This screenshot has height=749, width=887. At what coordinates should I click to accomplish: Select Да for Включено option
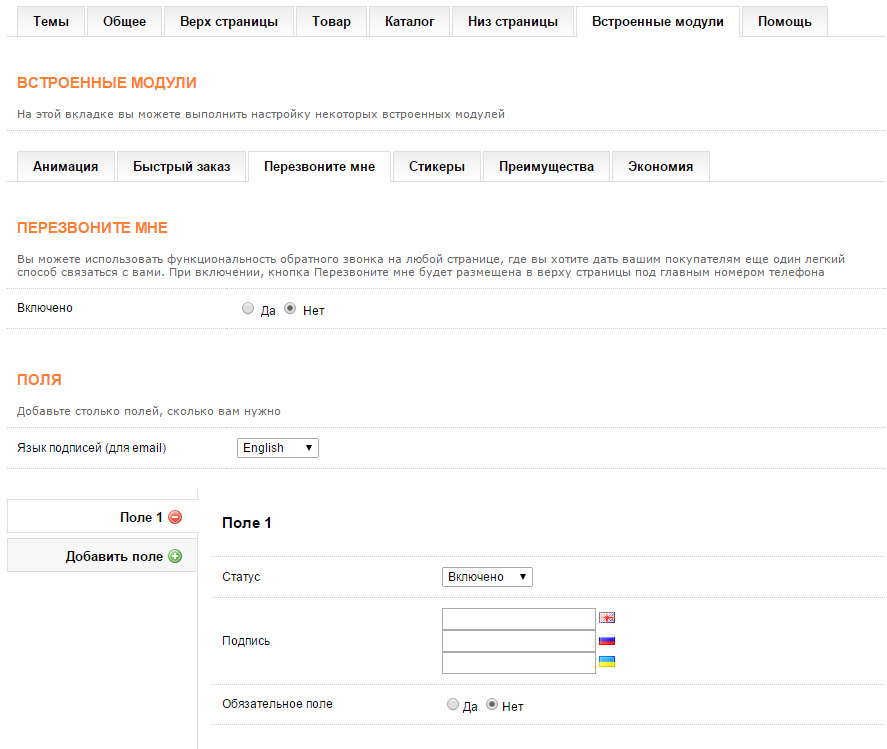(248, 309)
